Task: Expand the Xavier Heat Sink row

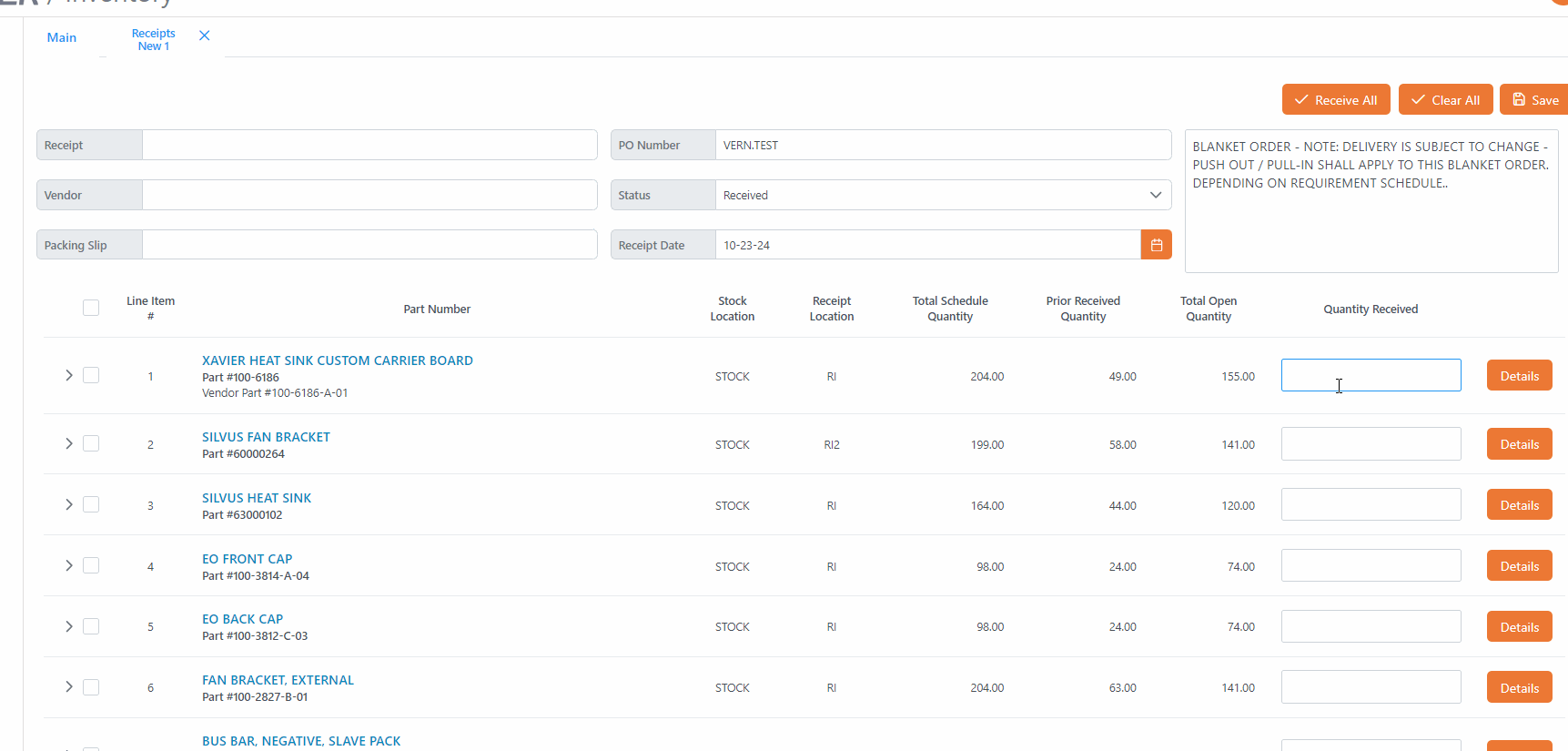Action: pyautogui.click(x=68, y=375)
